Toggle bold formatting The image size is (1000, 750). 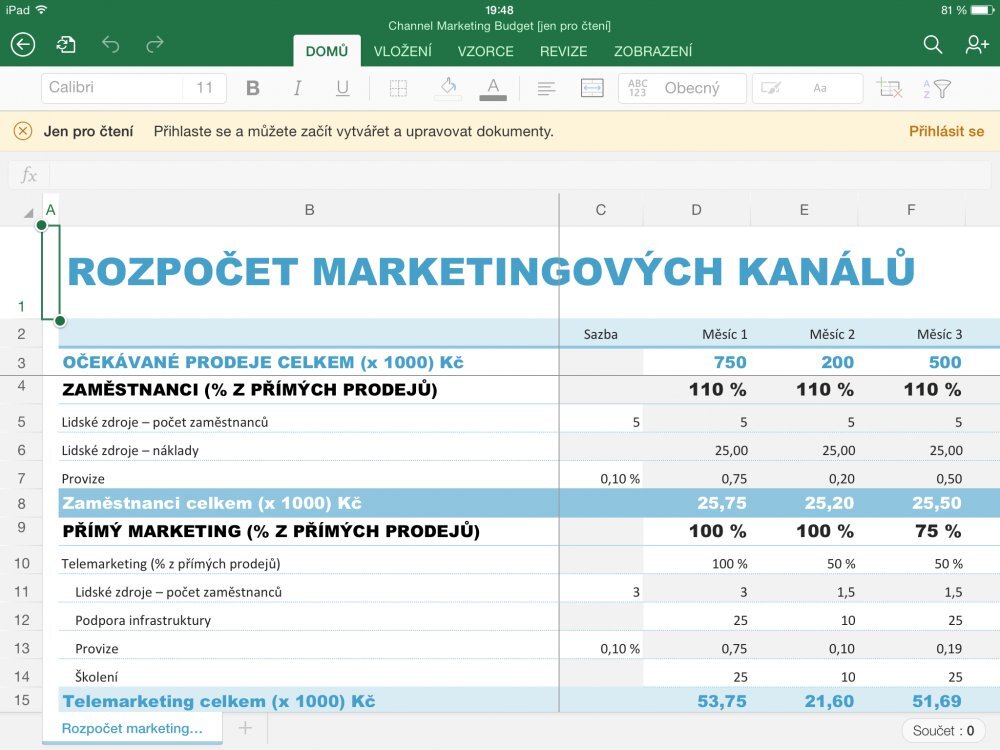pos(253,88)
